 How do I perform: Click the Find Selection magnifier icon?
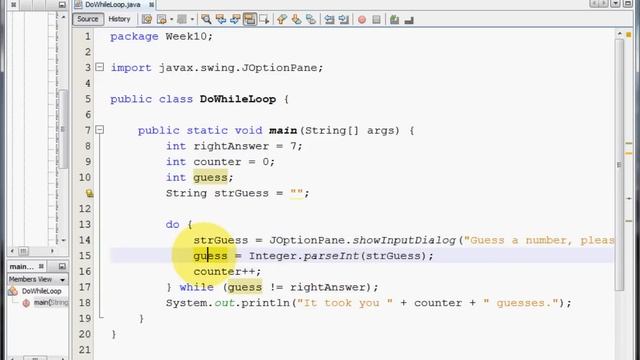coord(206,19)
